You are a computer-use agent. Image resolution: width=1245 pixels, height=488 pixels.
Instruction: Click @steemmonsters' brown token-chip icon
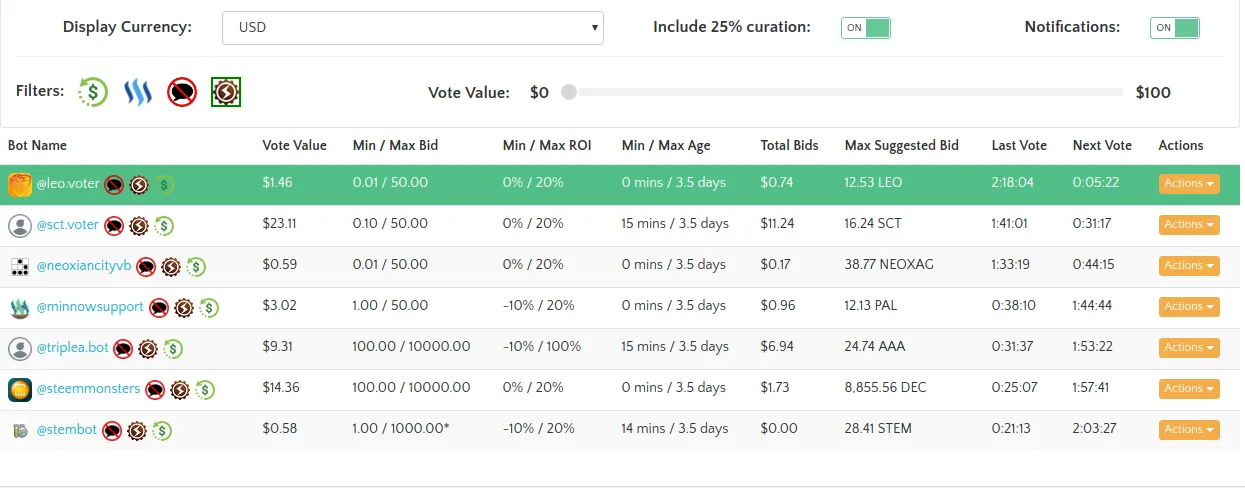coord(180,389)
